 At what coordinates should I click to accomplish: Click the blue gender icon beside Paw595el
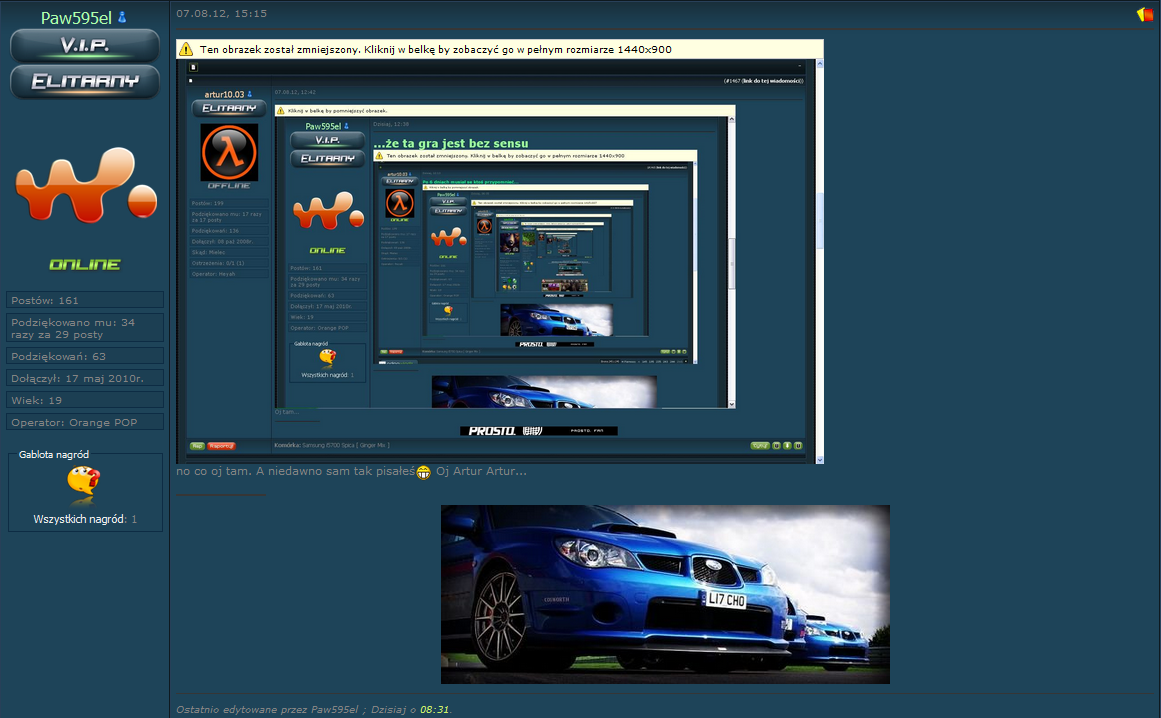(123, 18)
